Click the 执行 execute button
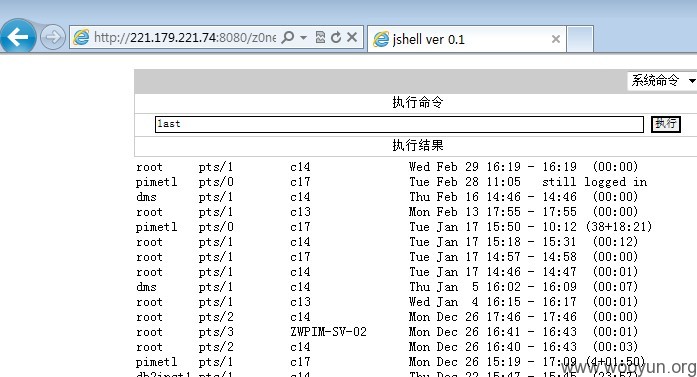Image resolution: width=697 pixels, height=377 pixels. pyautogui.click(x=666, y=124)
